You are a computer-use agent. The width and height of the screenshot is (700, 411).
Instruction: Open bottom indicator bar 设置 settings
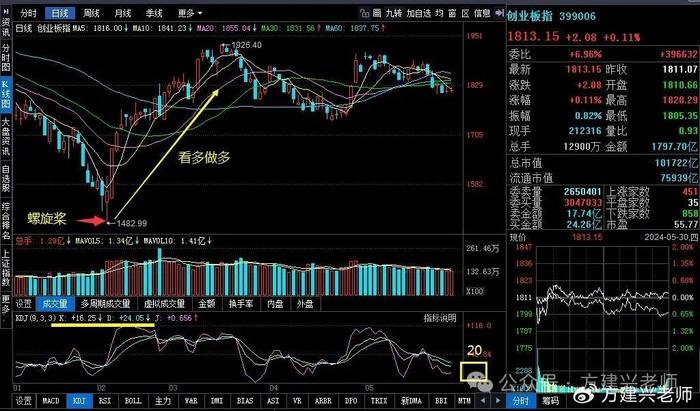(24, 401)
